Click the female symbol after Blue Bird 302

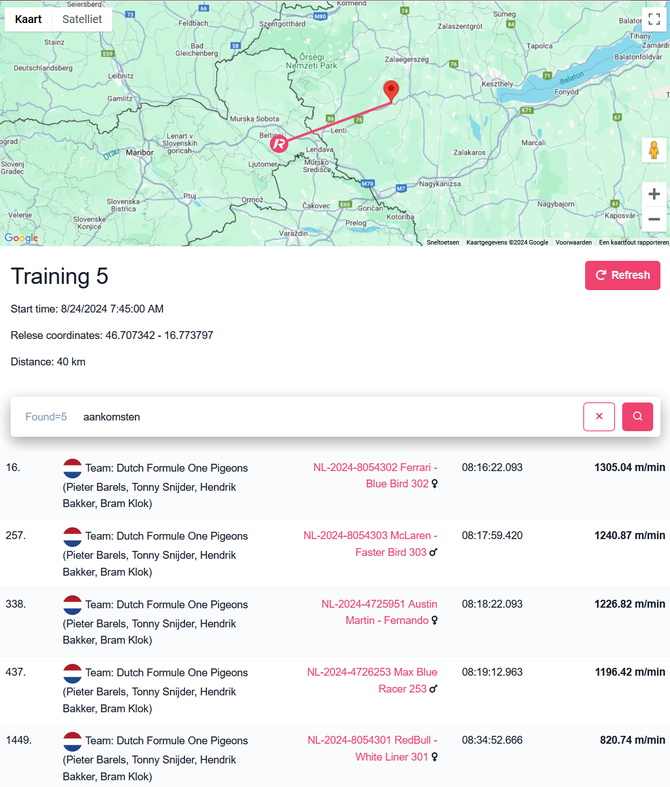(435, 484)
